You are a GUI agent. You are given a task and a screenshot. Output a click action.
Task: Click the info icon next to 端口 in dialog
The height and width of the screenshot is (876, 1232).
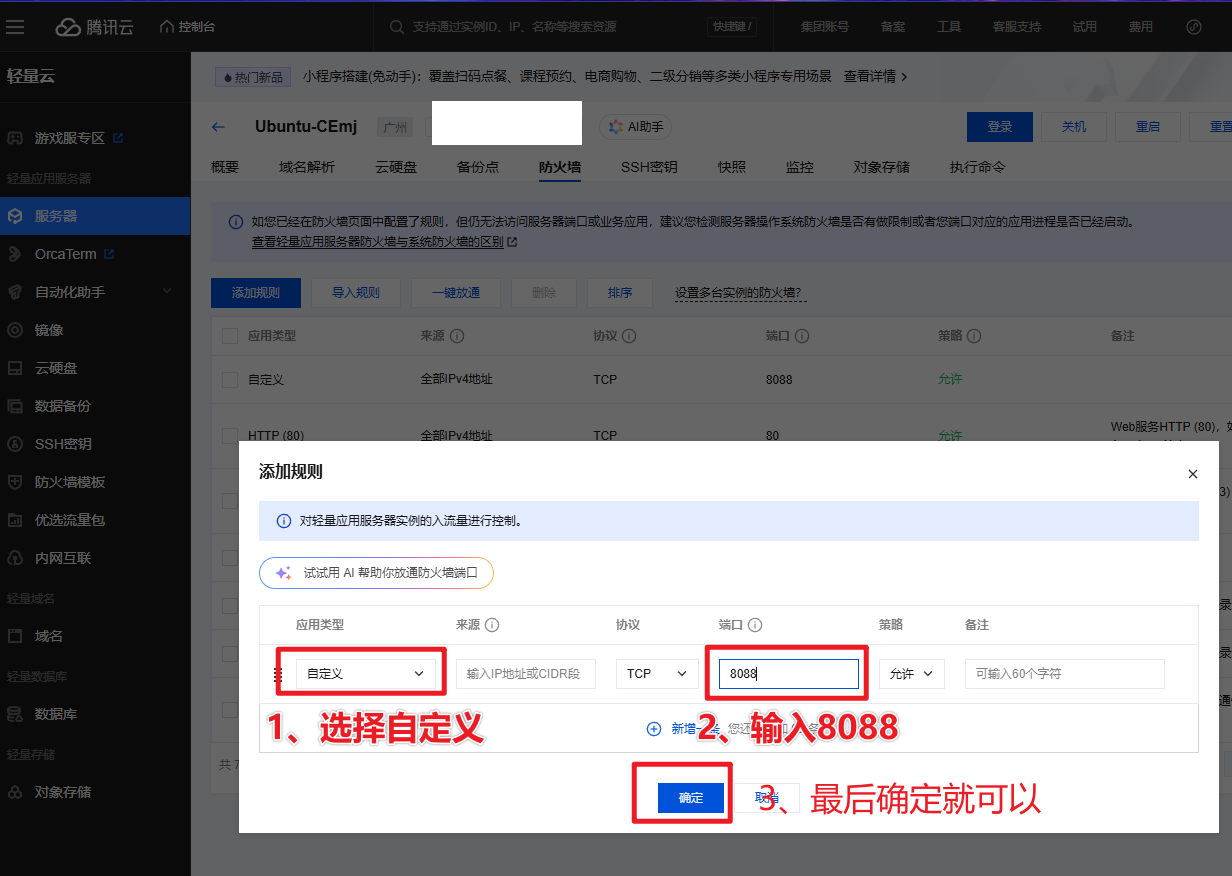(755, 625)
